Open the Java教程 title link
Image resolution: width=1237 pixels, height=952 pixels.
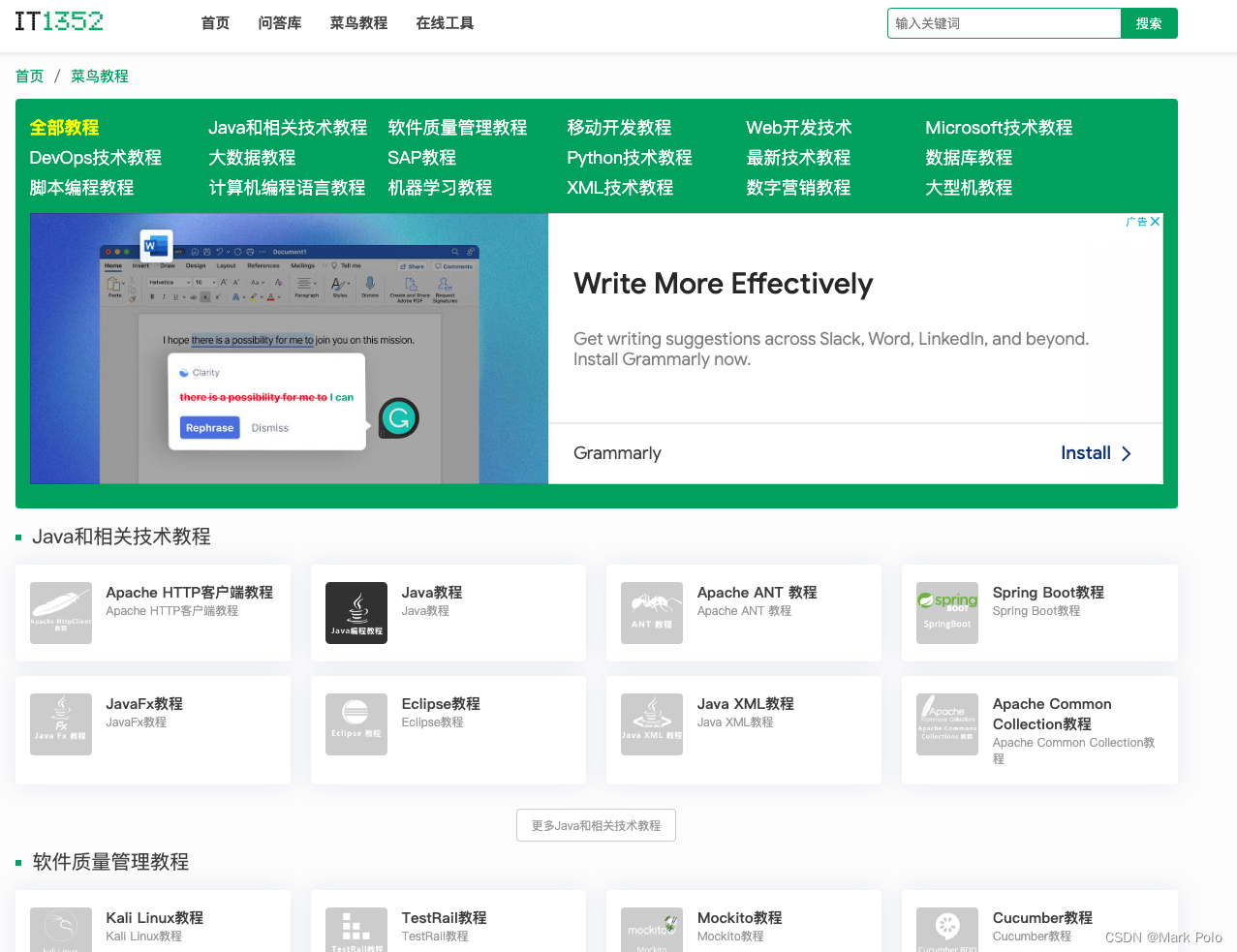point(432,593)
